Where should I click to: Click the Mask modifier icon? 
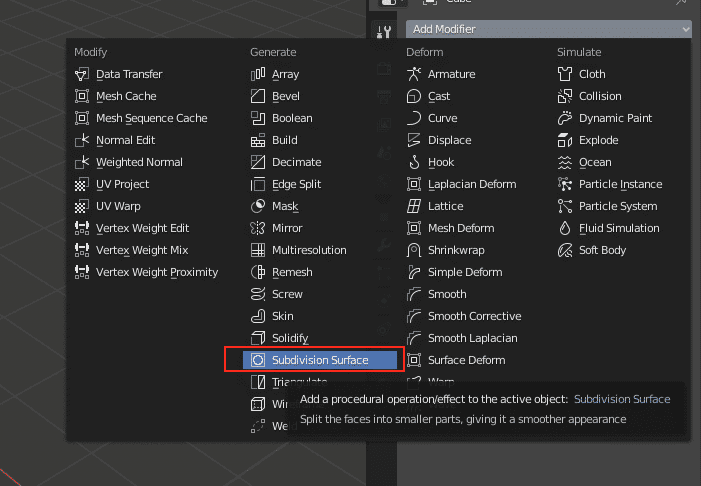pos(258,206)
